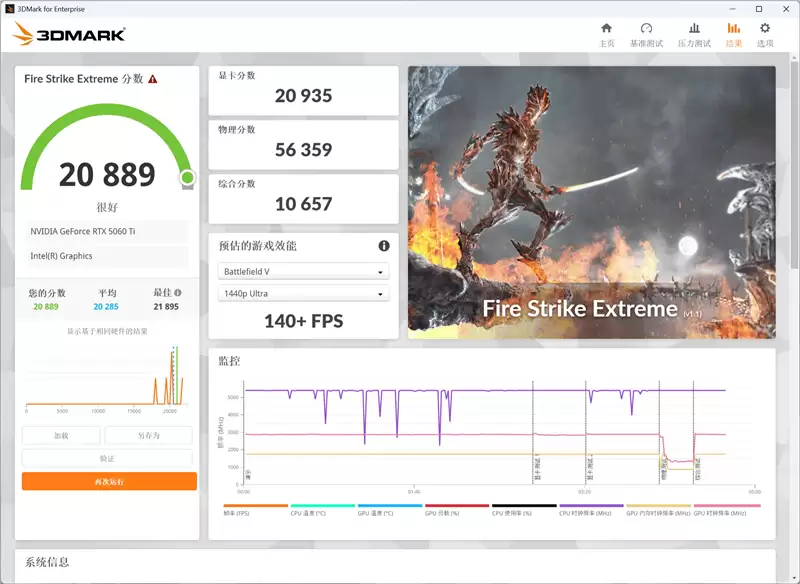The width and height of the screenshot is (800, 584).
Task: Click the warning triangle next to Fire Strike Extreme 分数
Action: click(x=152, y=78)
